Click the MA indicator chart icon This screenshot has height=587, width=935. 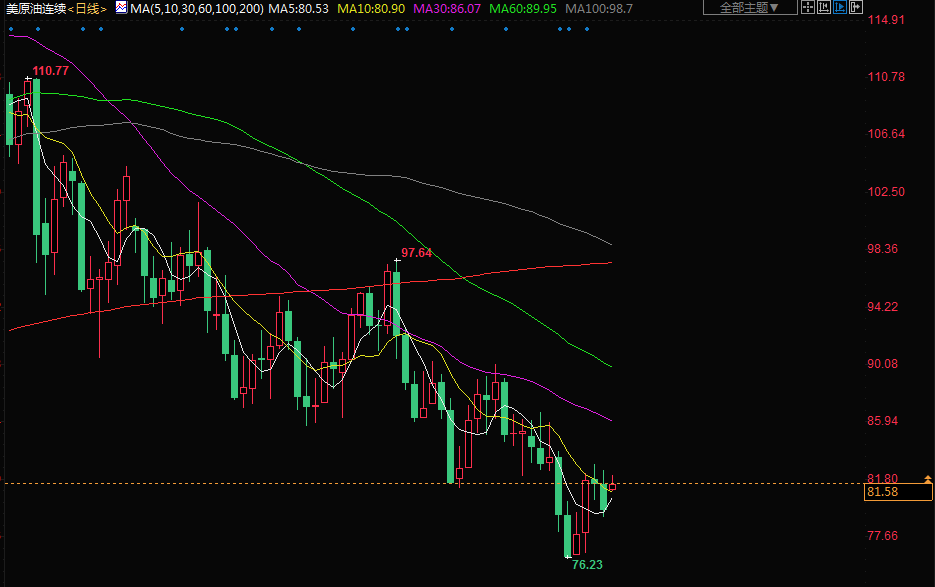pyautogui.click(x=121, y=8)
